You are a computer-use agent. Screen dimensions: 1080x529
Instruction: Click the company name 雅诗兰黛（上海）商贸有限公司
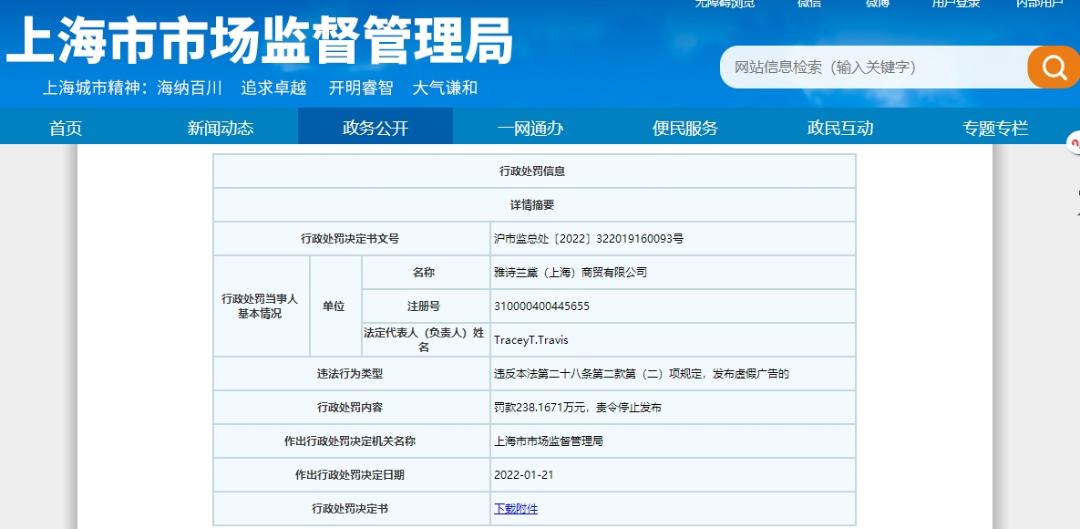[570, 272]
